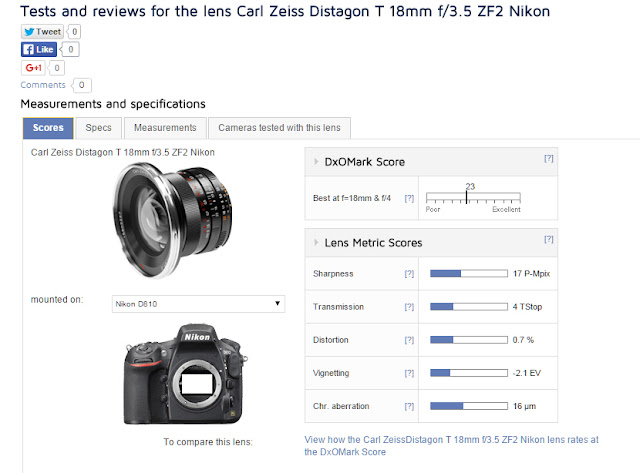Open help icon beside Best at f=18mm
This screenshot has height=473, width=640.
pyautogui.click(x=409, y=198)
